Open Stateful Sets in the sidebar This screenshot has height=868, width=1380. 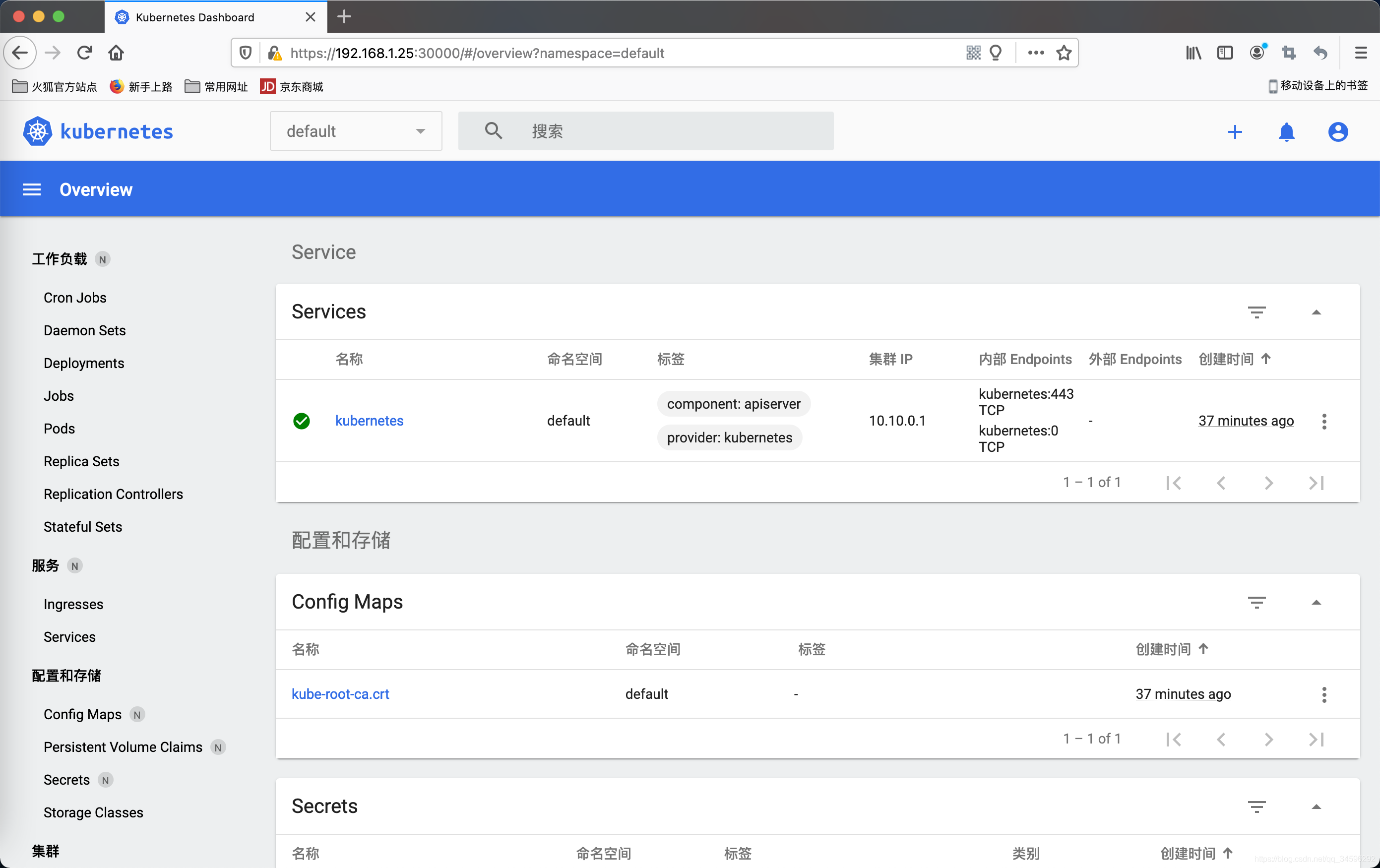click(83, 527)
